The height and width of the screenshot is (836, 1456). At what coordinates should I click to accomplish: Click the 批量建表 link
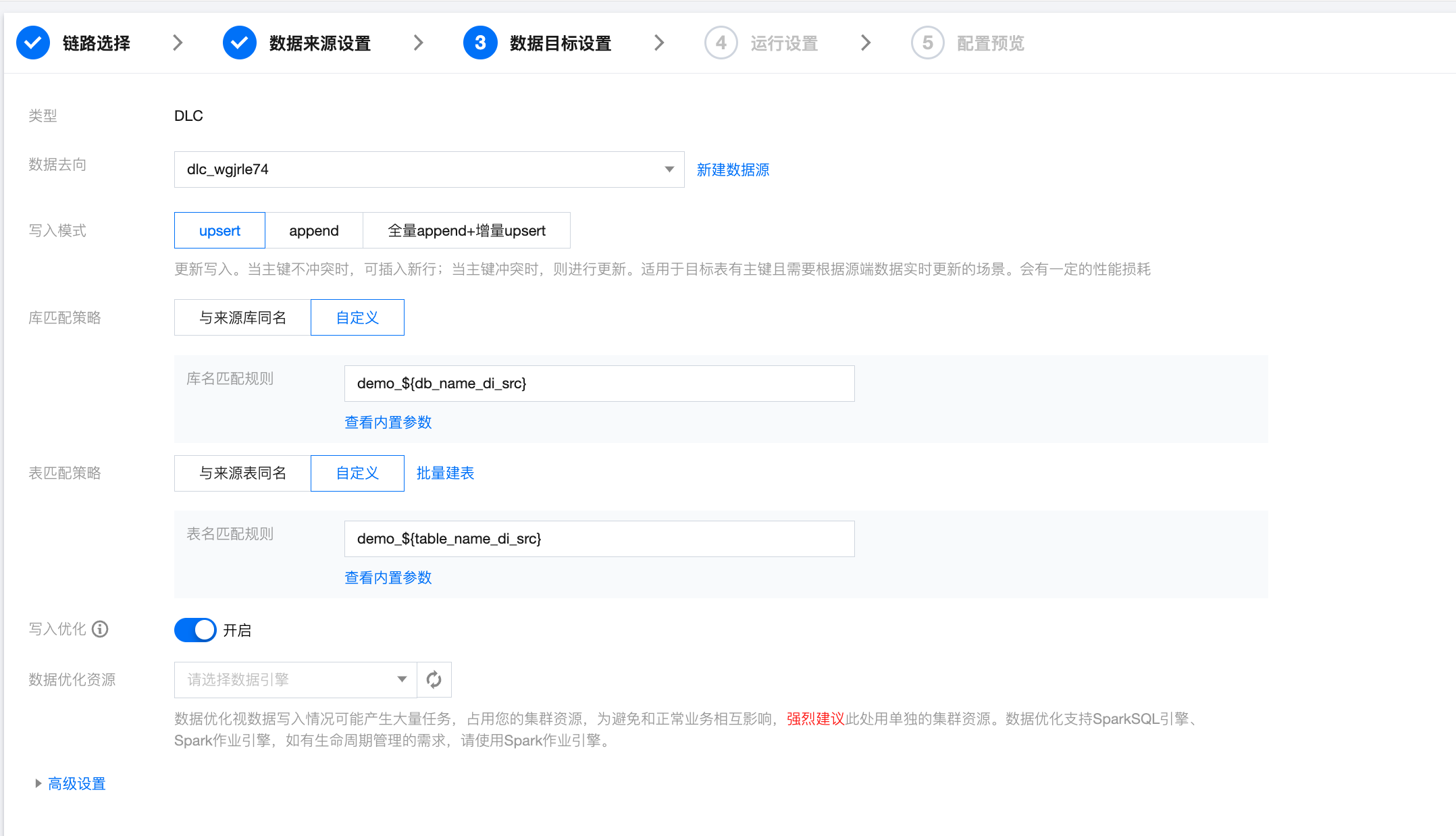coord(445,473)
